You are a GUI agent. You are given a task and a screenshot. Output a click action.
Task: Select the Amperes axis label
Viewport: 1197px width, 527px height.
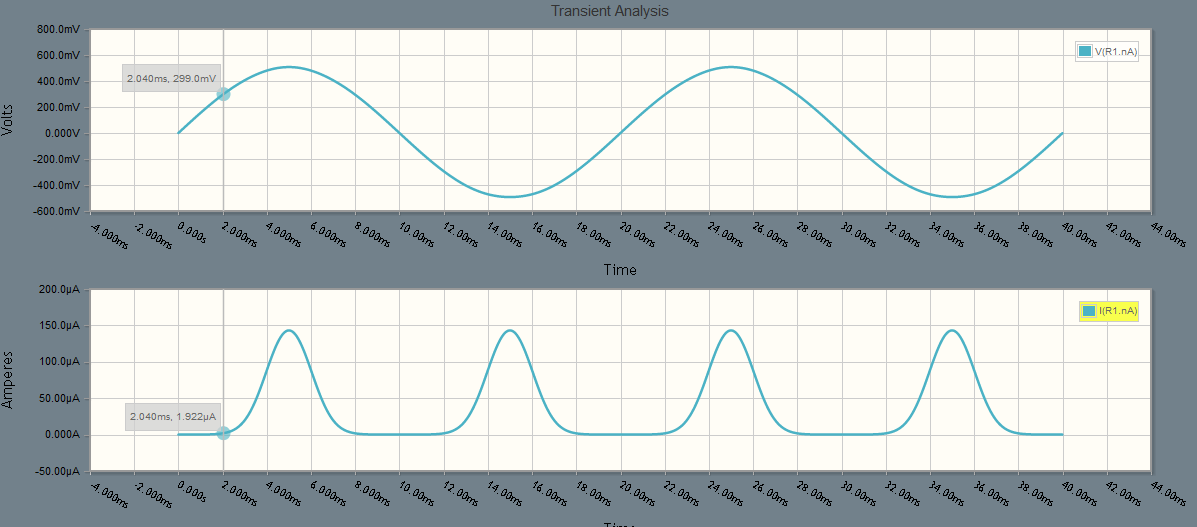[x=9, y=379]
